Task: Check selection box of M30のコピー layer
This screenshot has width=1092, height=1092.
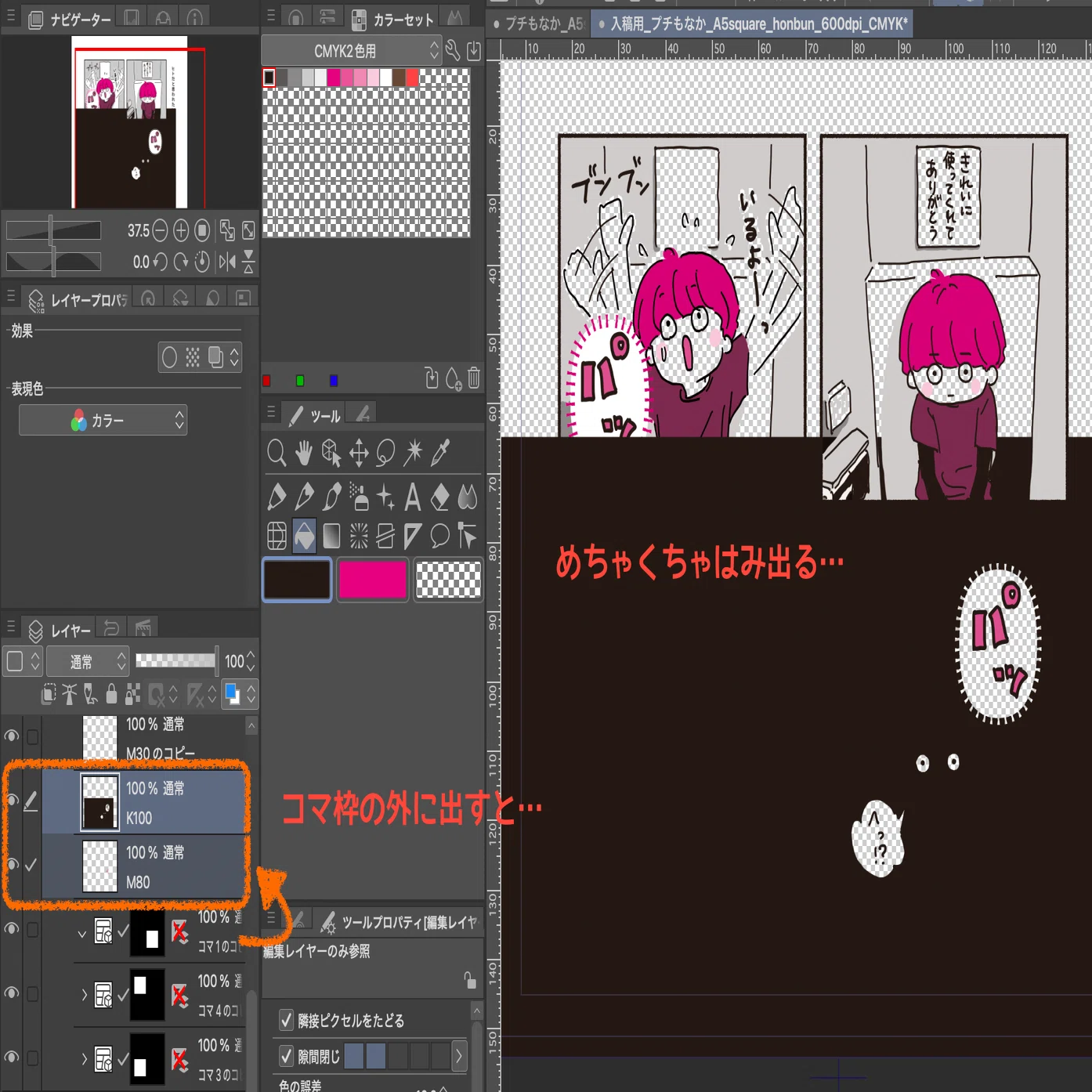Action: 33,736
